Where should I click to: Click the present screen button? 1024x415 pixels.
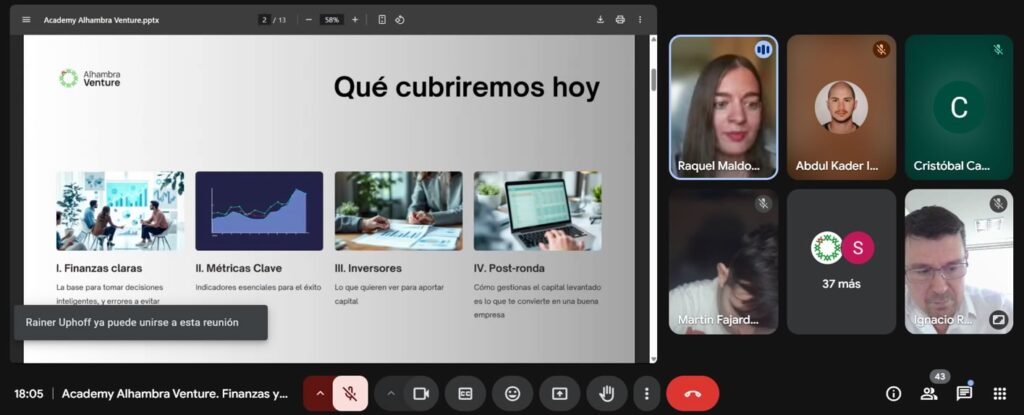tap(559, 394)
